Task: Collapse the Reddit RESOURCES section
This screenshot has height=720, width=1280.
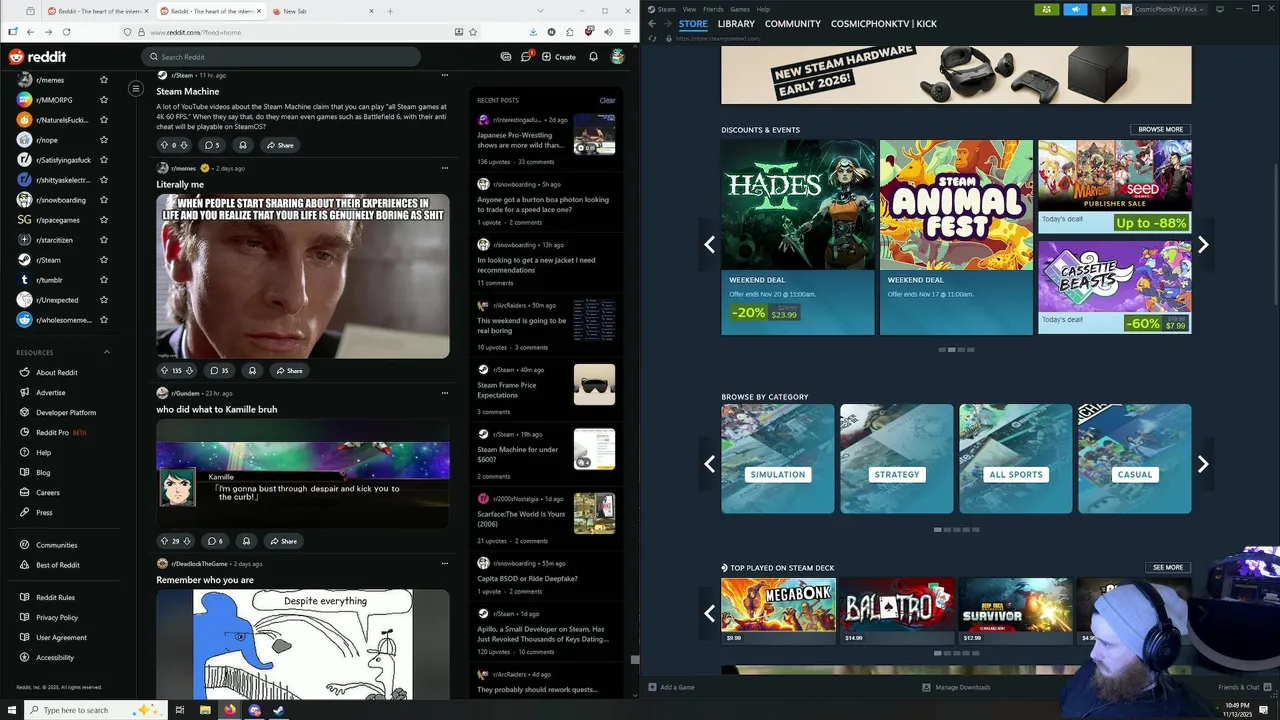Action: (x=107, y=352)
